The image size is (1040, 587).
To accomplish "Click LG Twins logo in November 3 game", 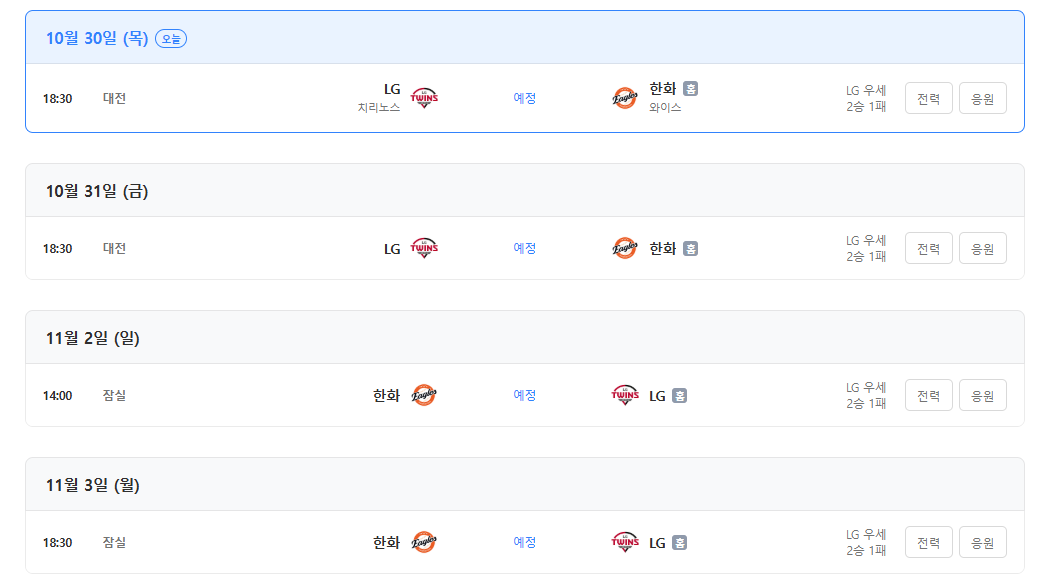I will [x=625, y=542].
